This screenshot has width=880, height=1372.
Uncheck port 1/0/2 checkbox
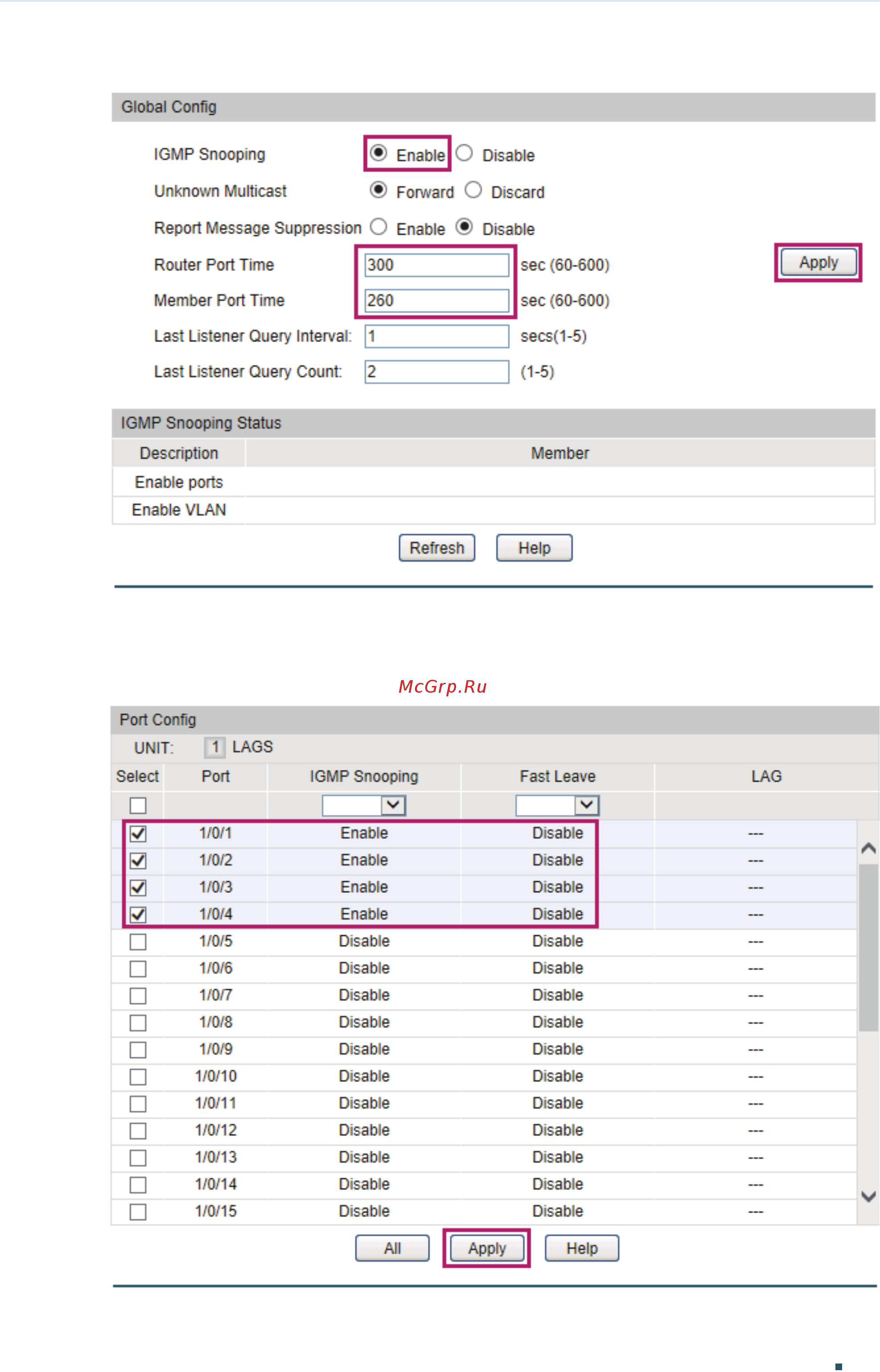[138, 860]
